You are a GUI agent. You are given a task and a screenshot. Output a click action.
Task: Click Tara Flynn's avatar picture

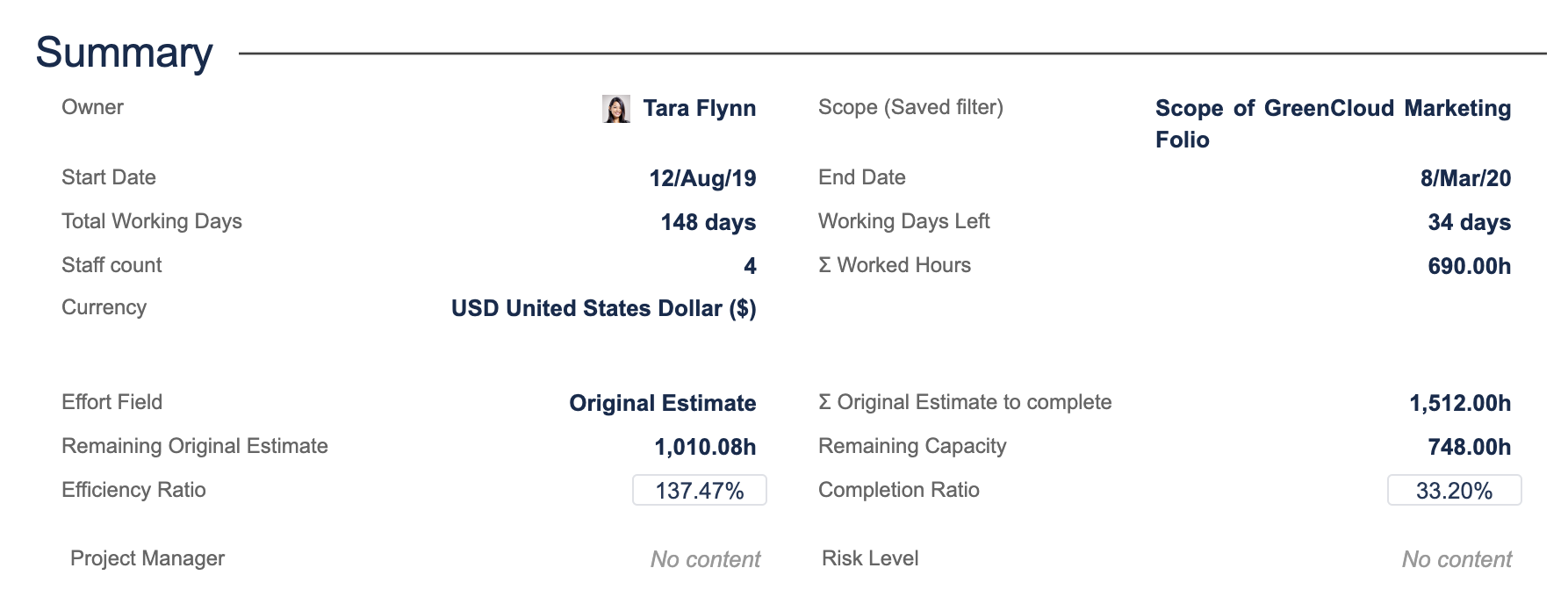(616, 109)
